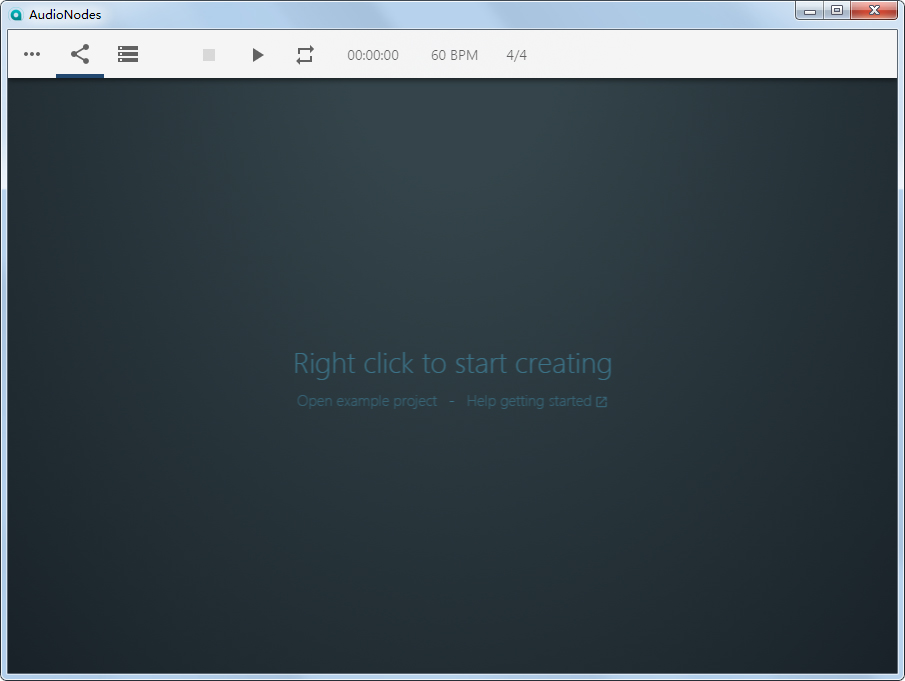Open the ellipsis overflow menu
The height and width of the screenshot is (681, 905).
click(31, 55)
